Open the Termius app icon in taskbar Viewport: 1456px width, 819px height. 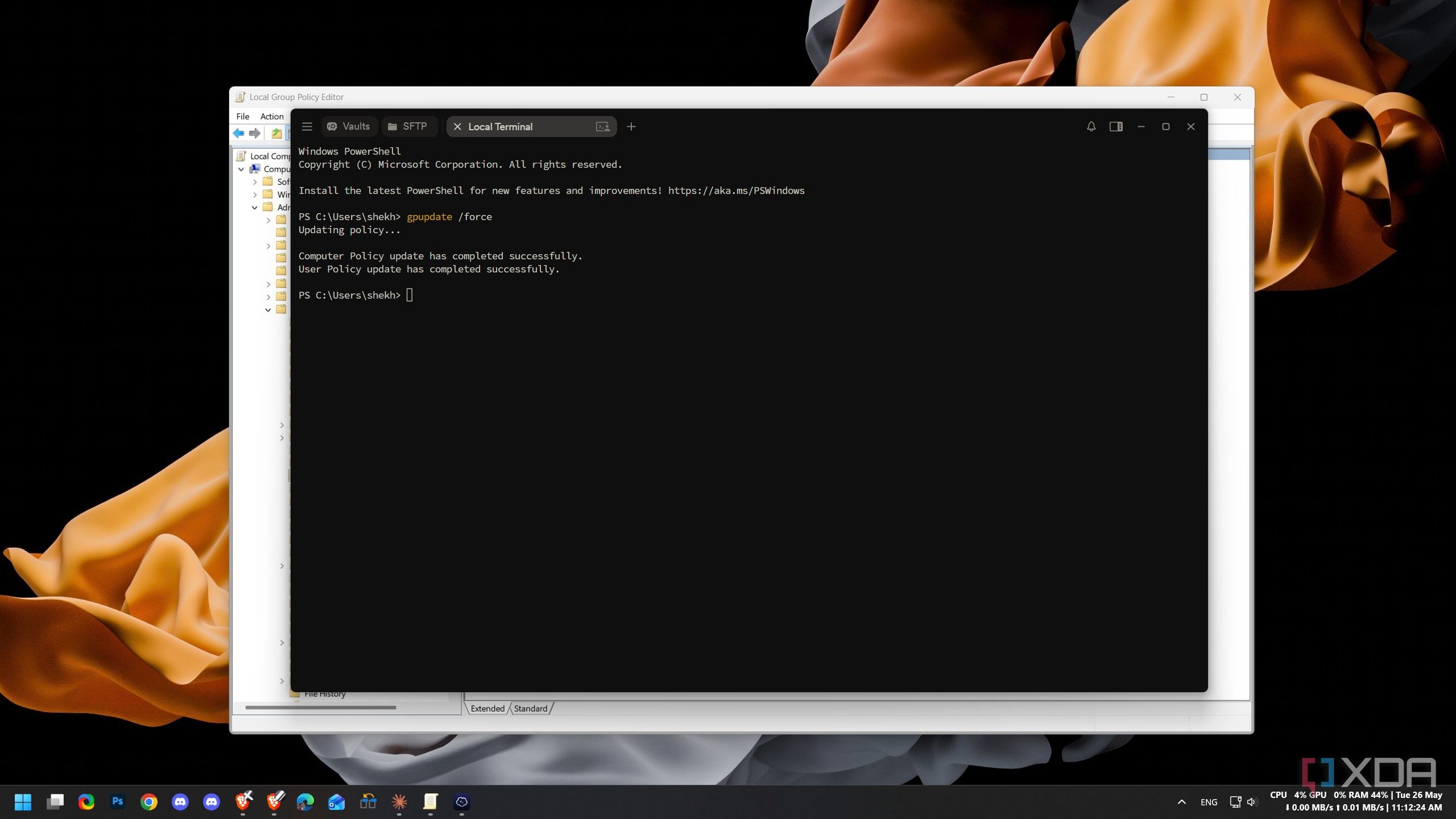(461, 802)
